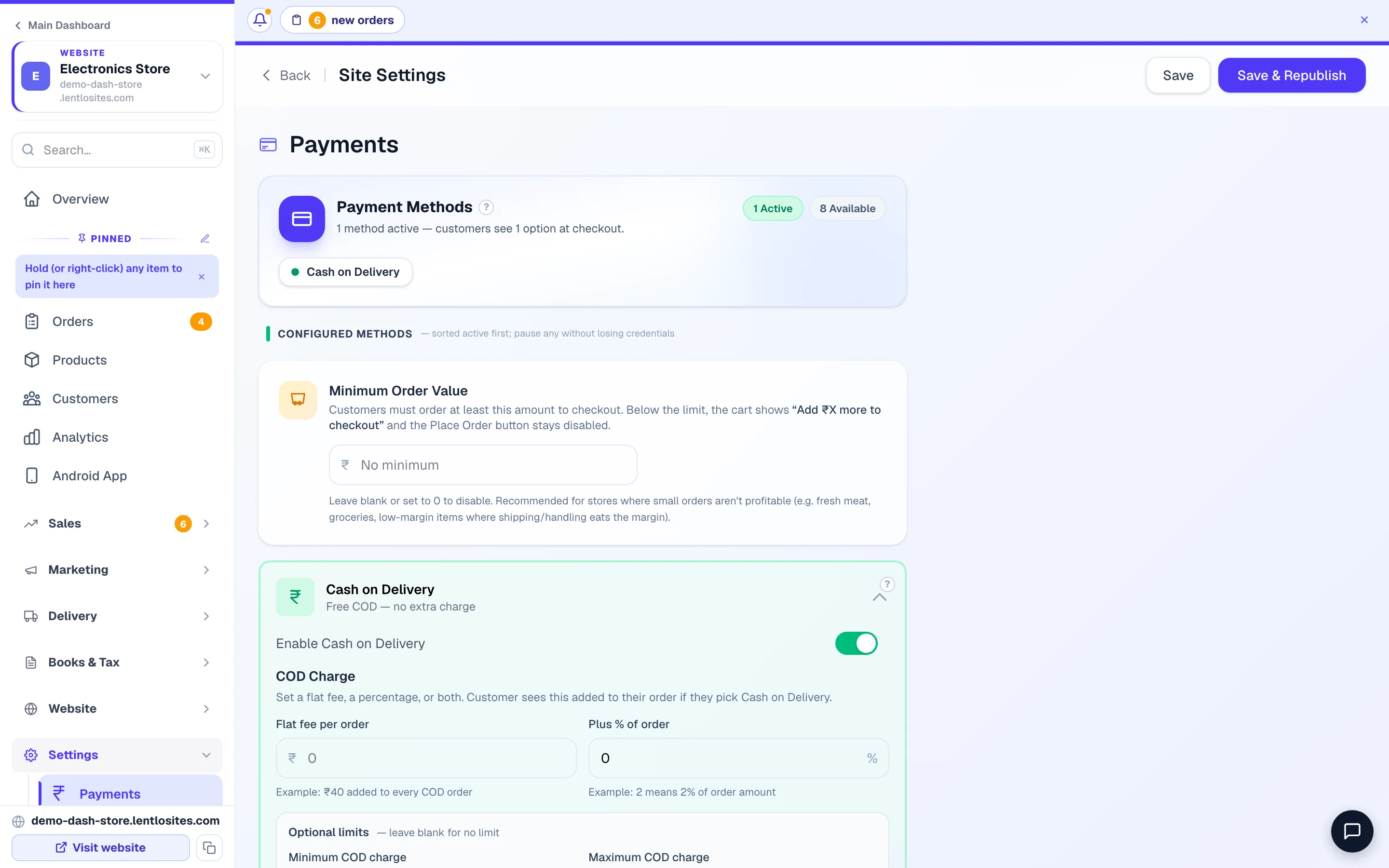Image resolution: width=1389 pixels, height=868 pixels.
Task: Click the rupee icon in Cash on Delivery card
Action: pos(295,597)
